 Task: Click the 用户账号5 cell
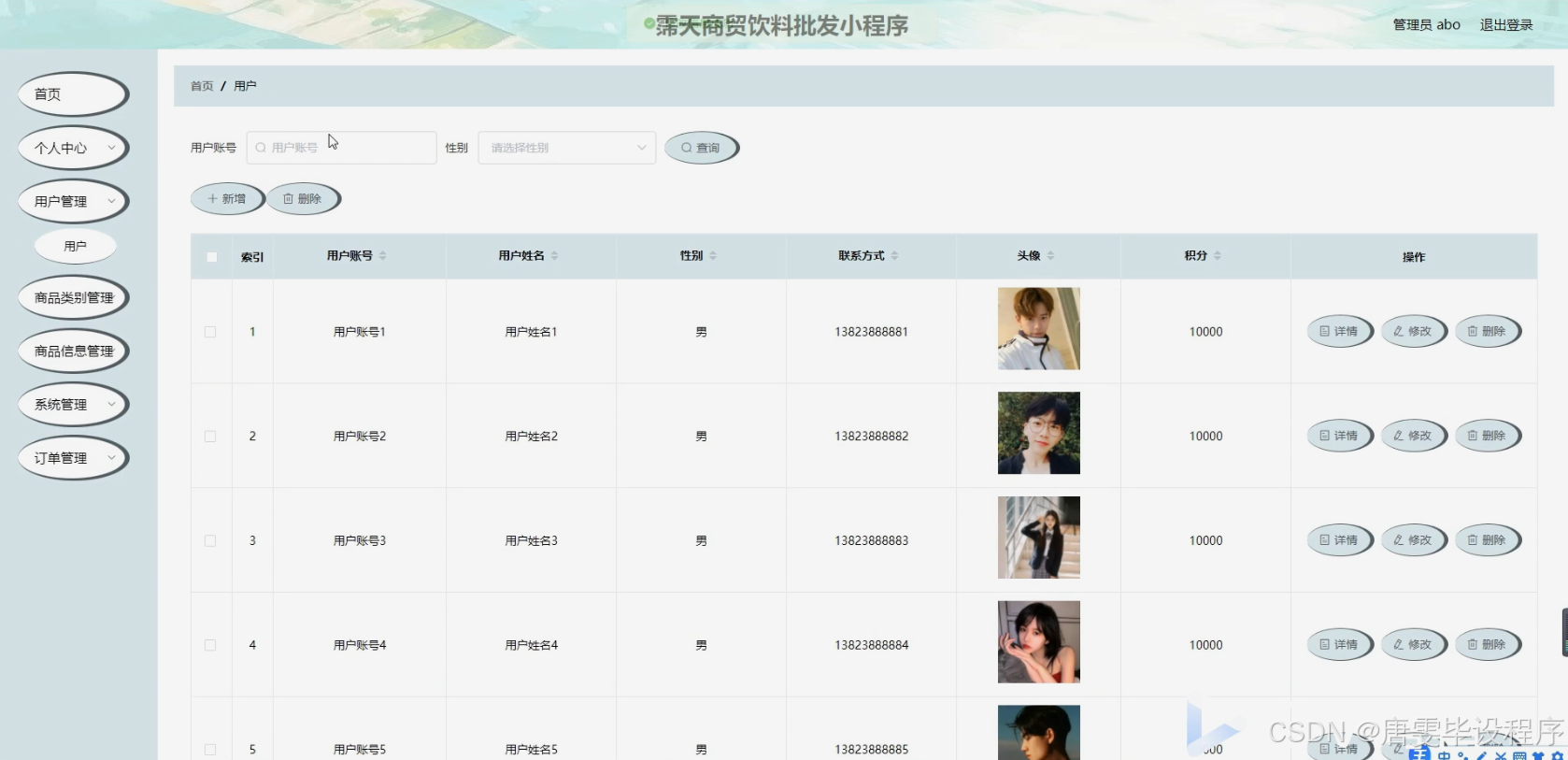pos(360,750)
